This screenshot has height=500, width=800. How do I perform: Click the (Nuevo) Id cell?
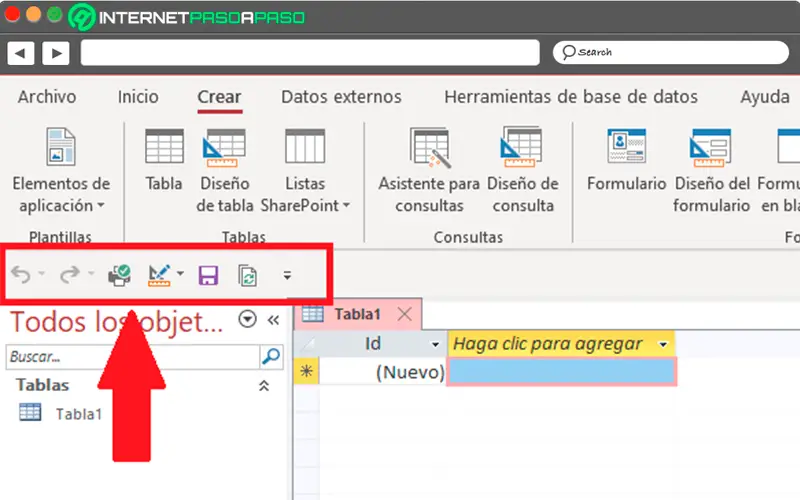coord(383,371)
